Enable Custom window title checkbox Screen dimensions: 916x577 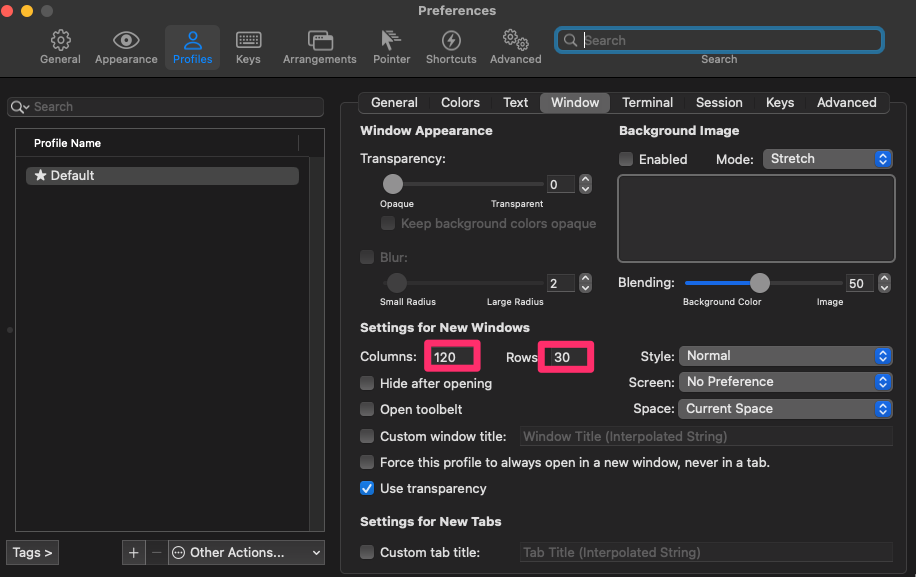point(367,436)
